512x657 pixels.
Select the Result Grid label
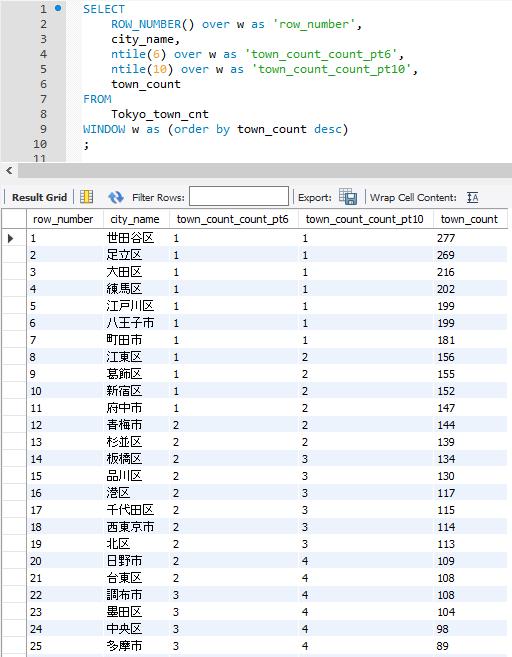(x=39, y=197)
